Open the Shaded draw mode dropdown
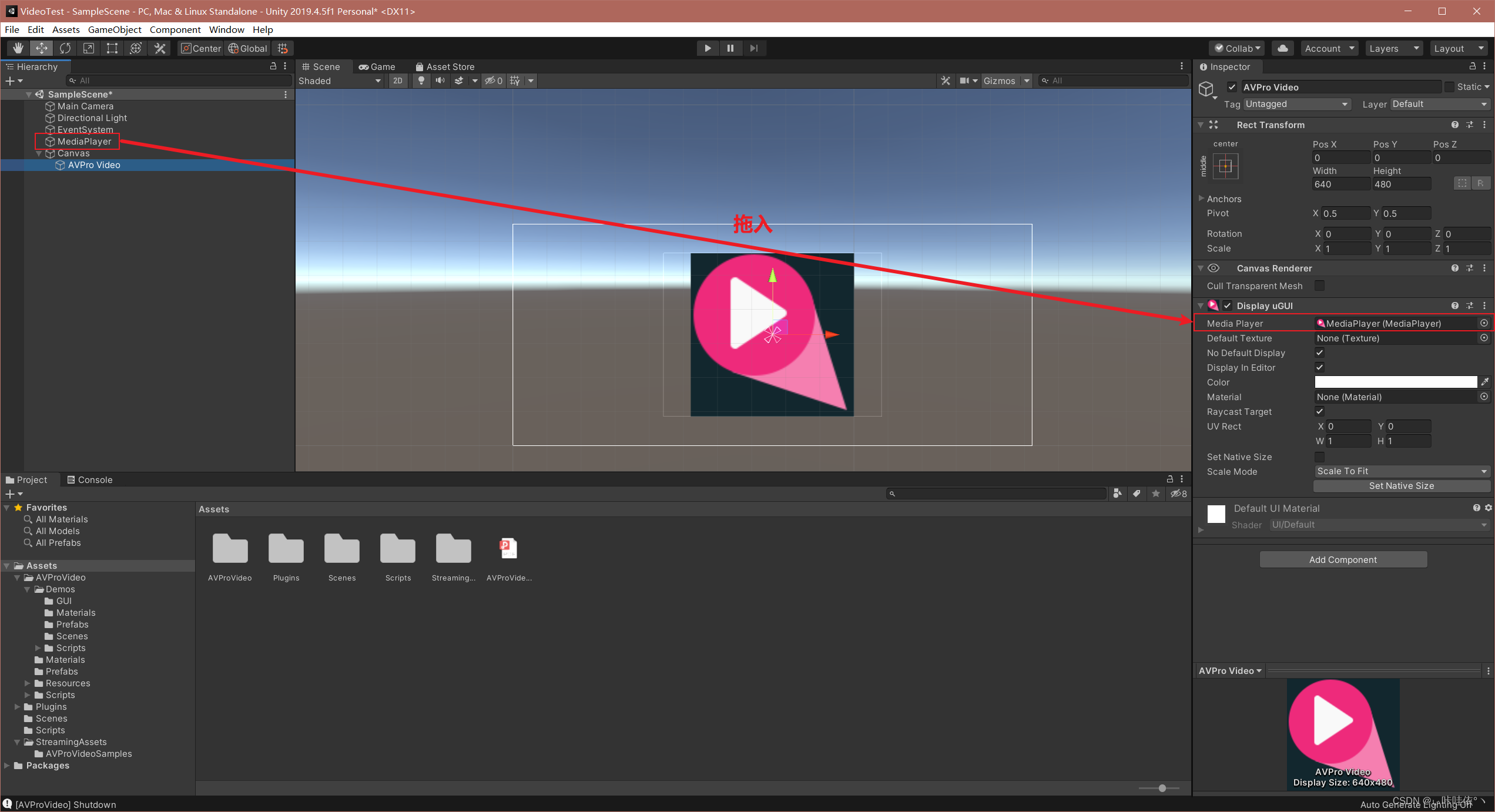This screenshot has height=812, width=1495. (340, 80)
